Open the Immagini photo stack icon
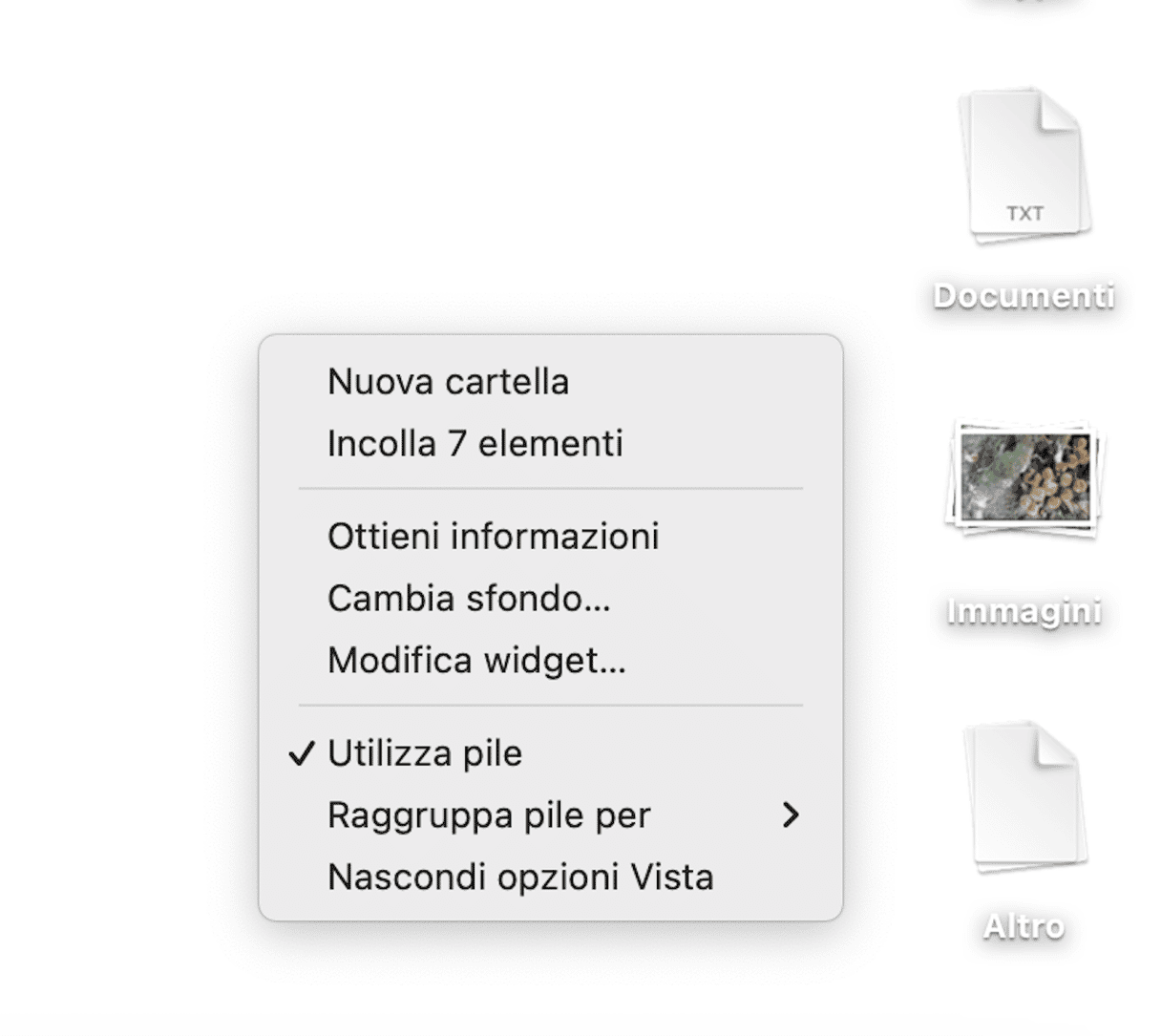The height and width of the screenshot is (1036, 1161). [x=1024, y=477]
